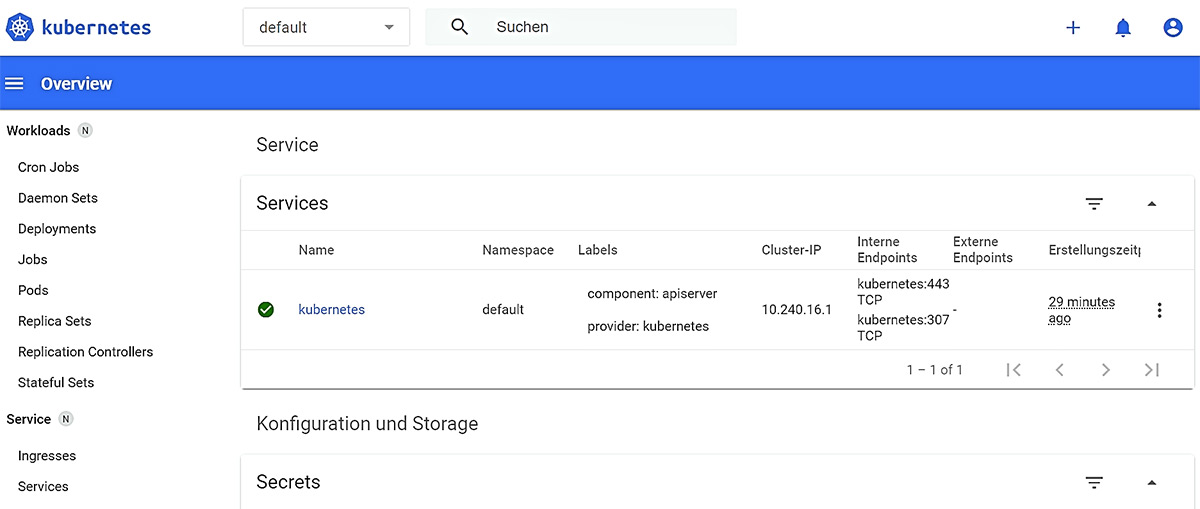This screenshot has width=1200, height=509.
Task: Open kubernetes service actions menu
Action: (1159, 310)
